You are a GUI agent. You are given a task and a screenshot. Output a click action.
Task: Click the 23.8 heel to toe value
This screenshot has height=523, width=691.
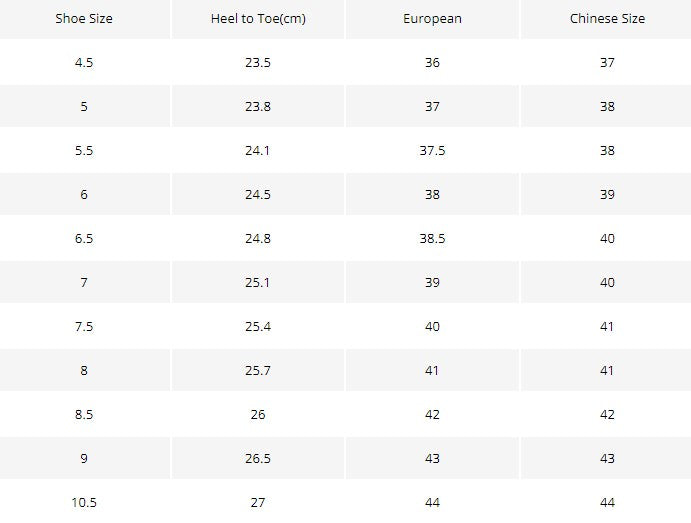pos(258,107)
